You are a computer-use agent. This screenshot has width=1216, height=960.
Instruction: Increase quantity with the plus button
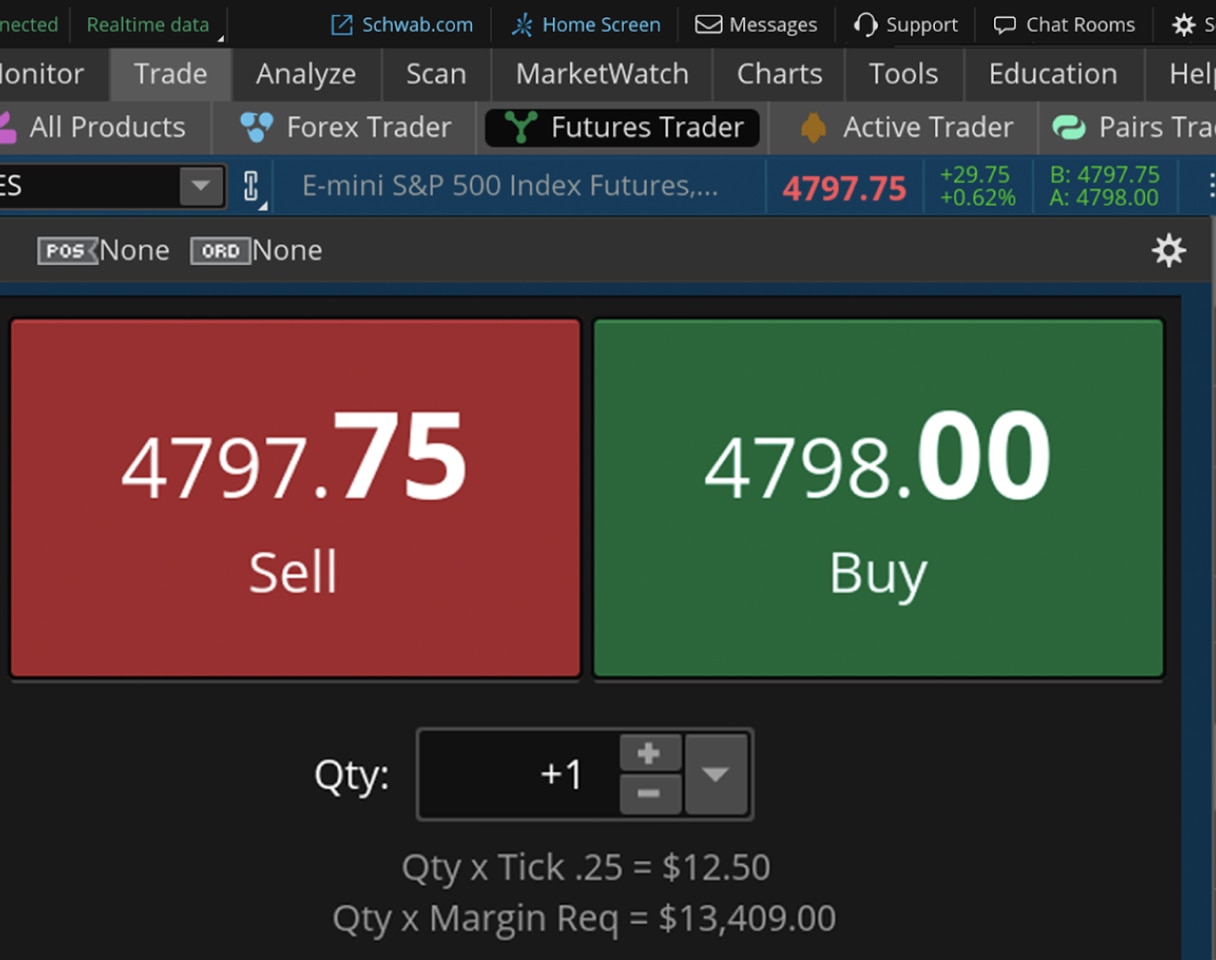[x=649, y=753]
